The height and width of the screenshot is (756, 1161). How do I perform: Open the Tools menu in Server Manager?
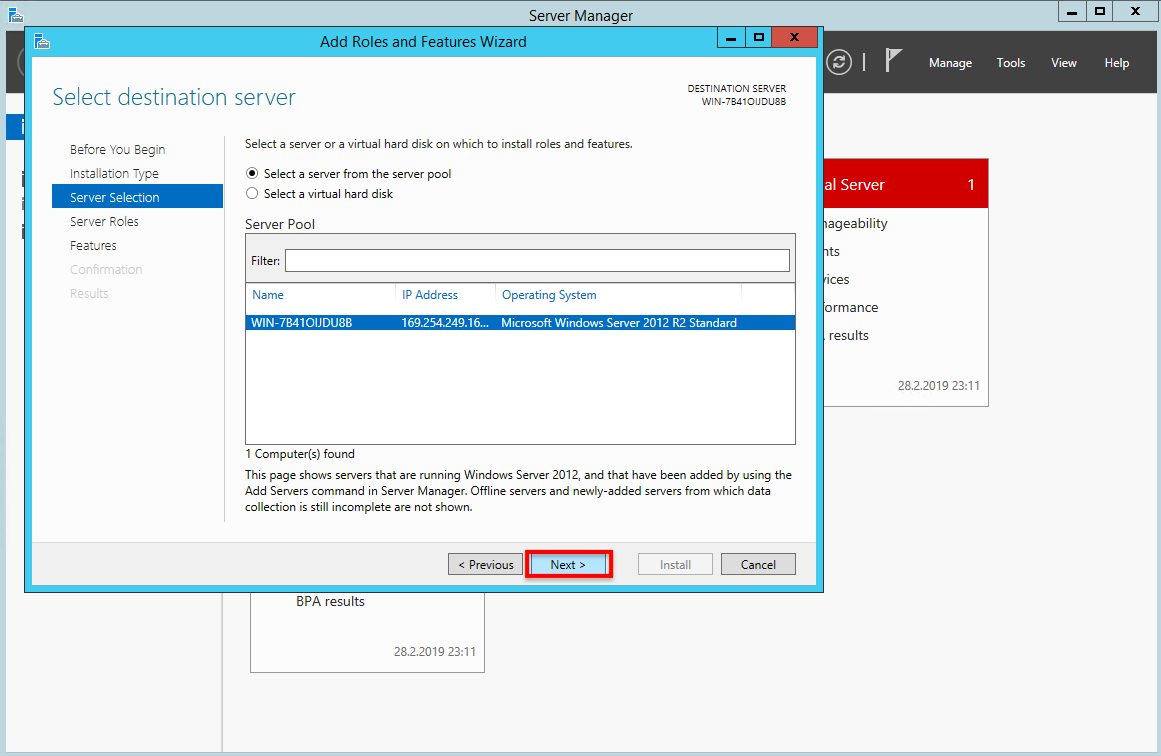[x=1011, y=63]
